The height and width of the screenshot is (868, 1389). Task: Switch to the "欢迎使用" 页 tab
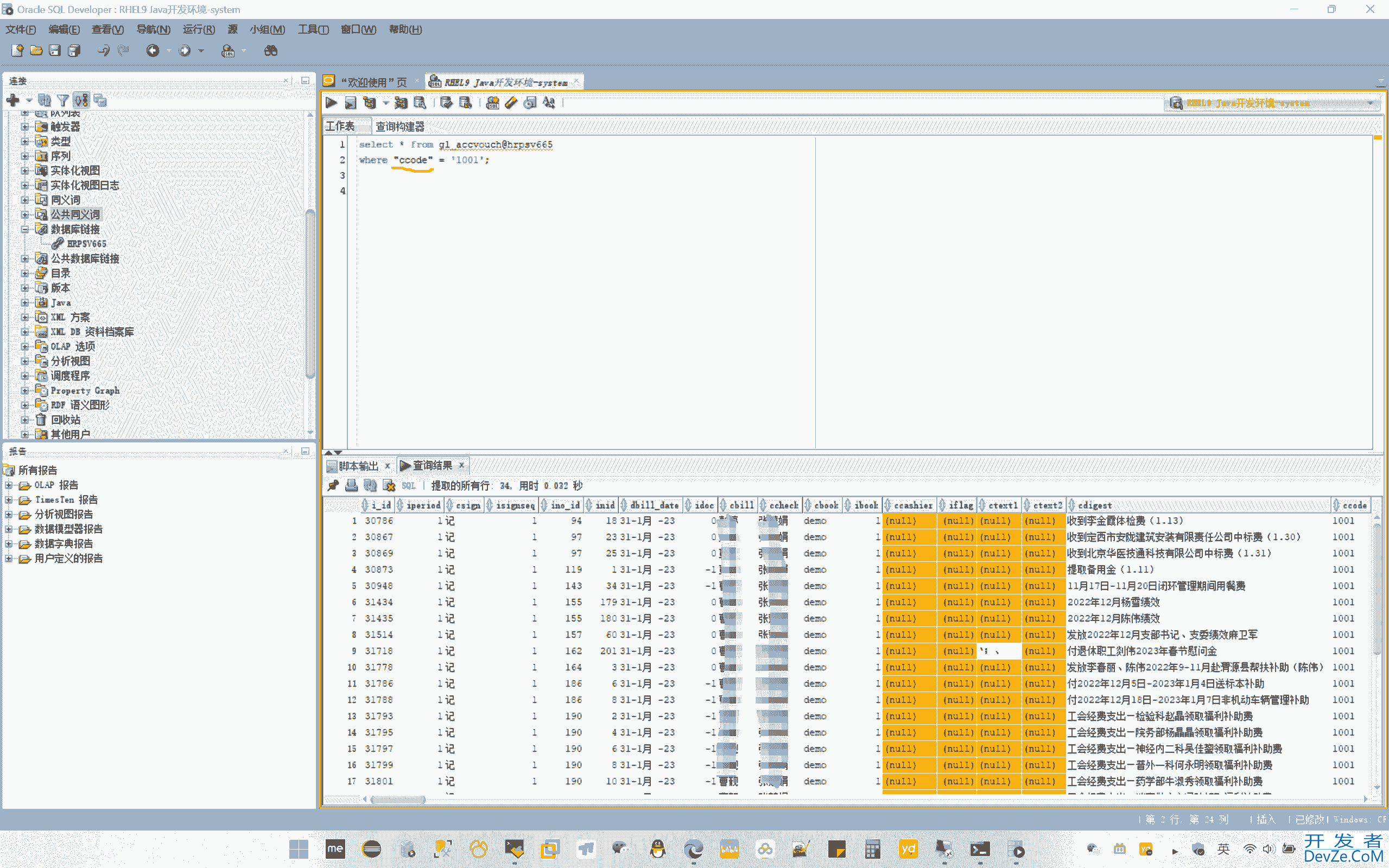373,83
